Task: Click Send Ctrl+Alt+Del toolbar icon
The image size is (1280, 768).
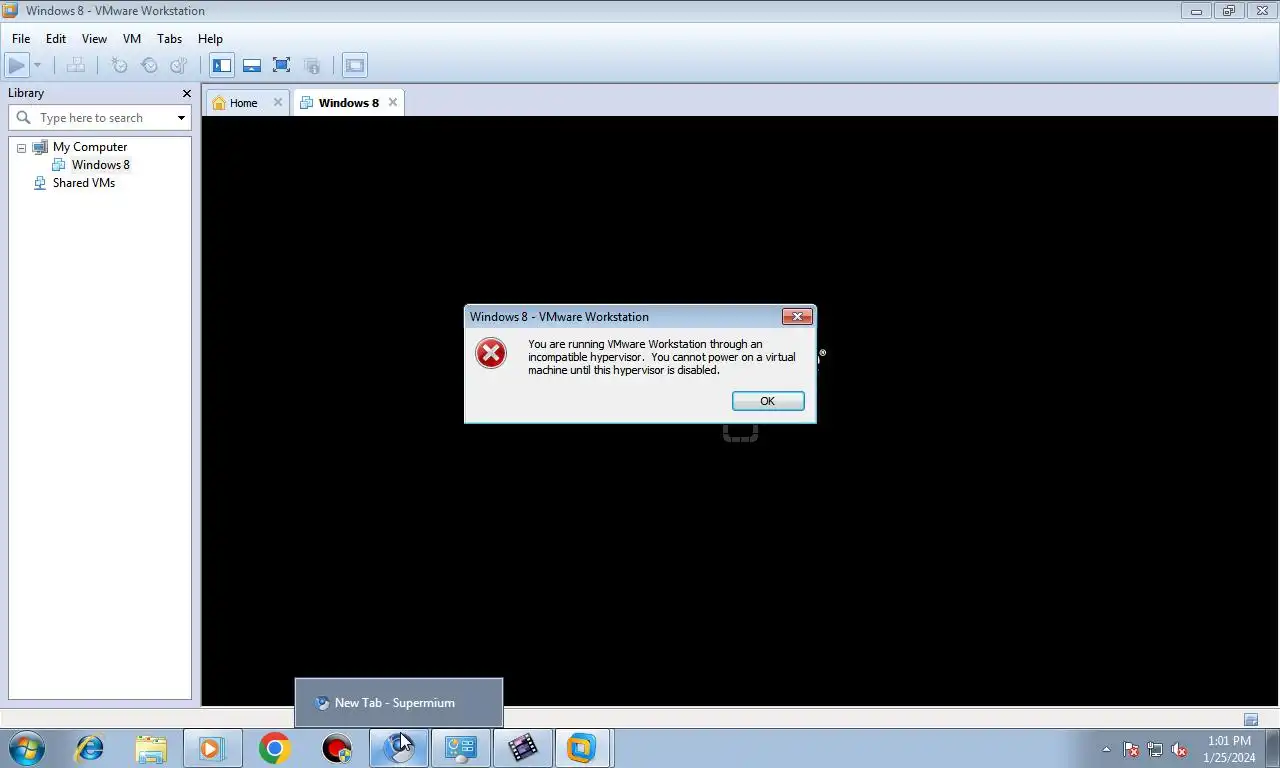Action: [75, 66]
